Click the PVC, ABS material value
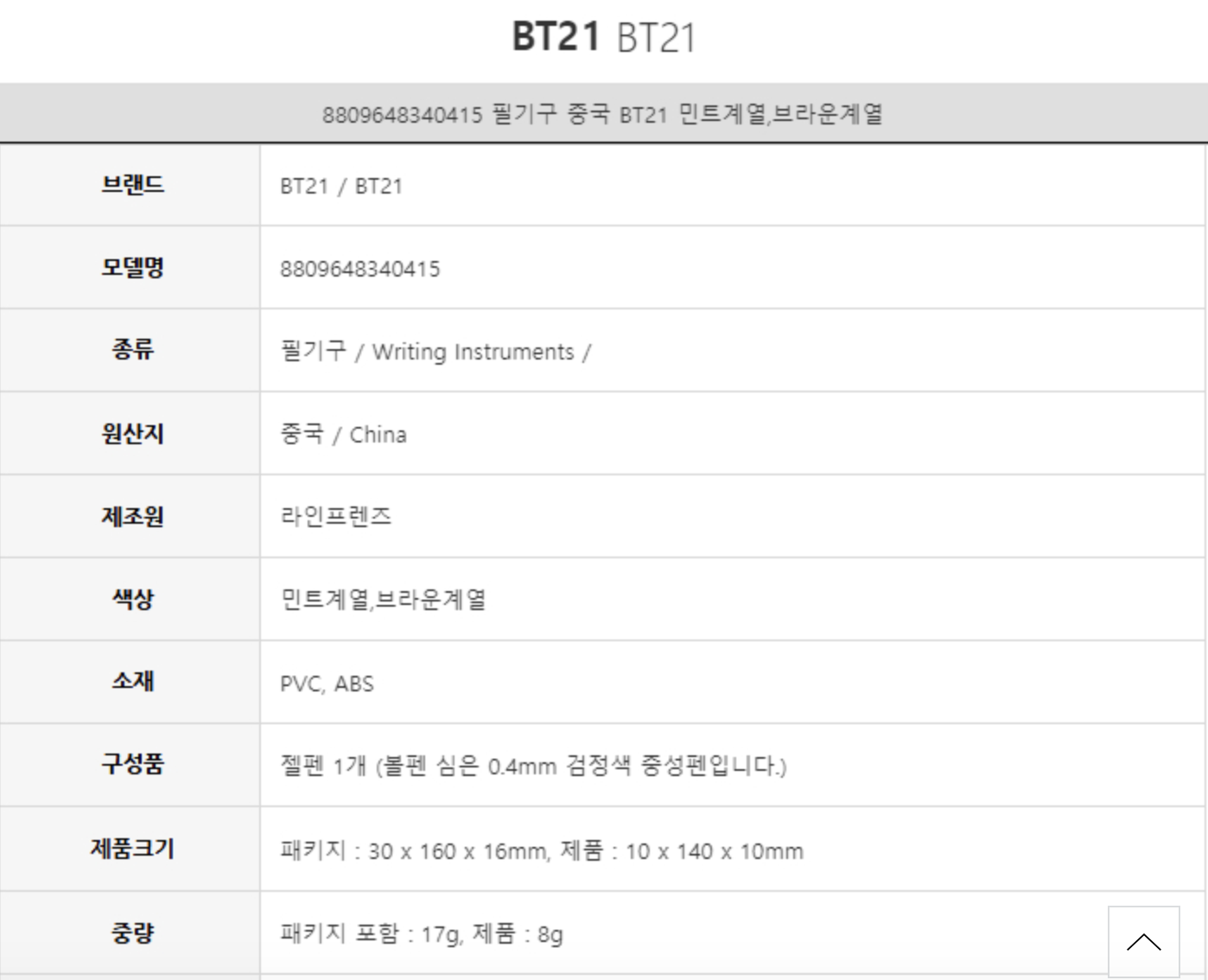Viewport: 1208px width, 980px height. 327,684
